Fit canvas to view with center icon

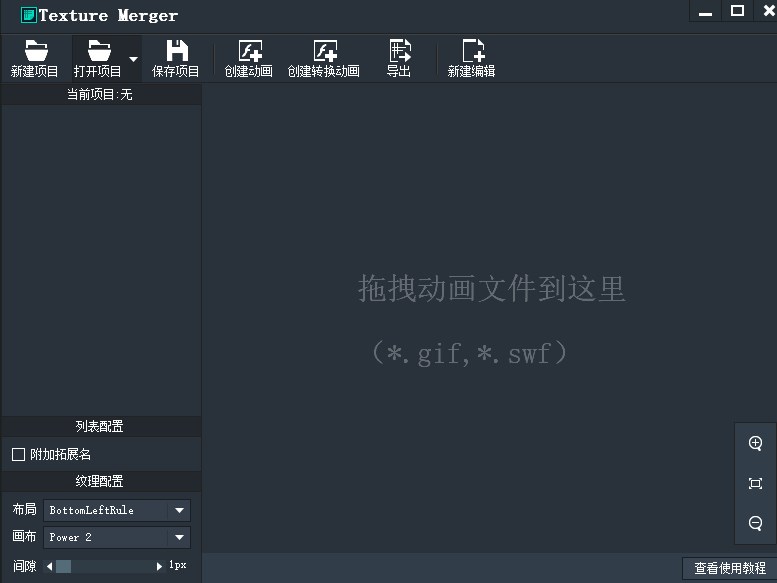click(x=755, y=483)
